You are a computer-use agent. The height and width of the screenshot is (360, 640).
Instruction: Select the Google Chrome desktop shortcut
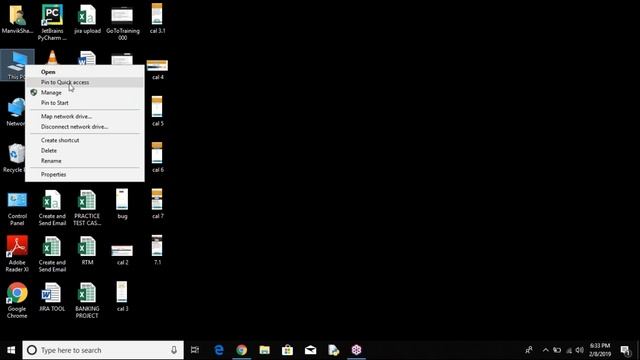click(x=17, y=300)
